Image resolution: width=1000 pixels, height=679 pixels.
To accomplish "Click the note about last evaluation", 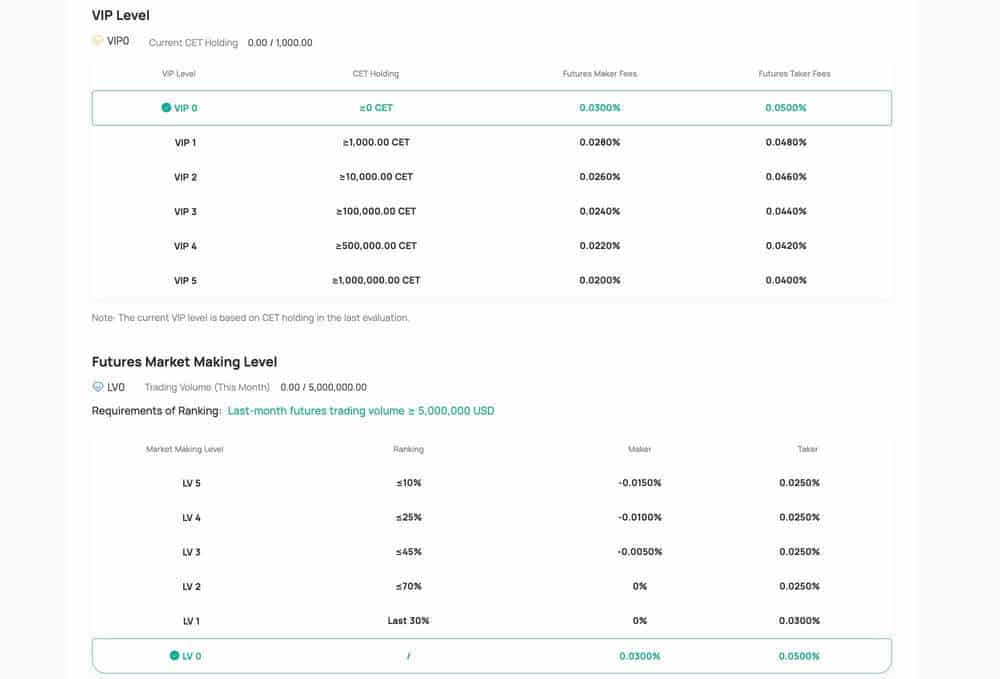I will pos(251,318).
